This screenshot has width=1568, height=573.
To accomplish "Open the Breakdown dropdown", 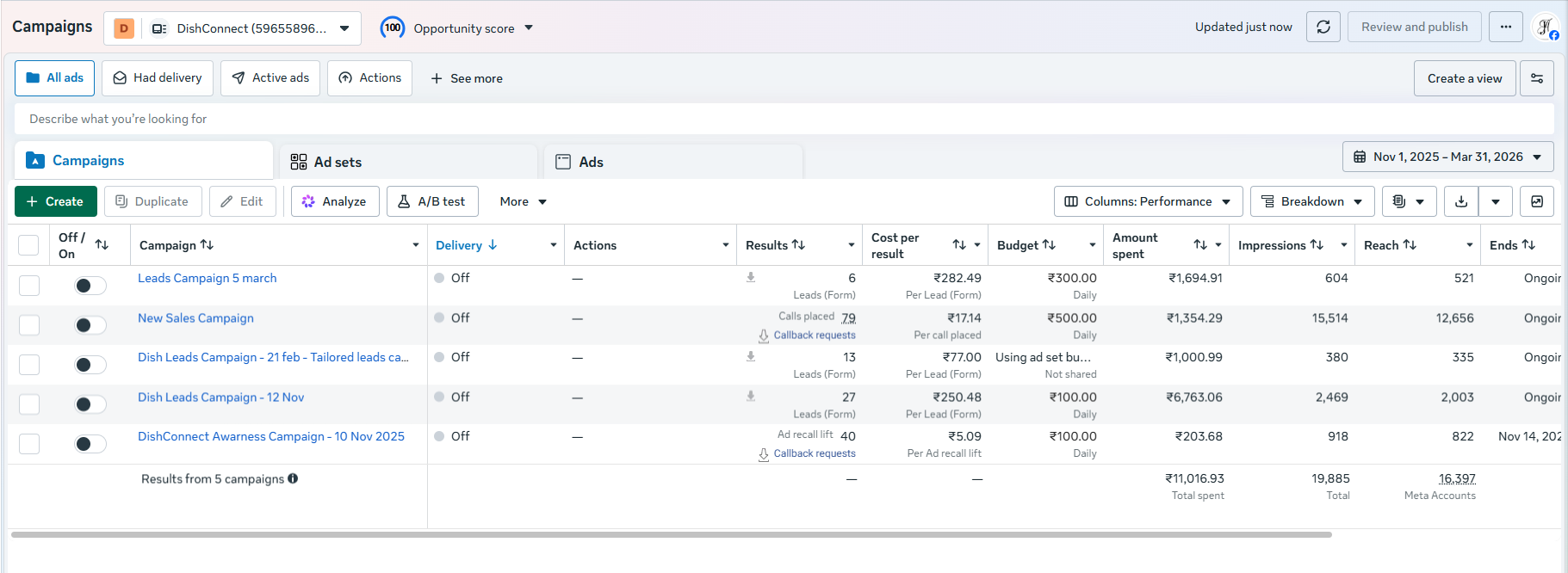I will (1312, 201).
